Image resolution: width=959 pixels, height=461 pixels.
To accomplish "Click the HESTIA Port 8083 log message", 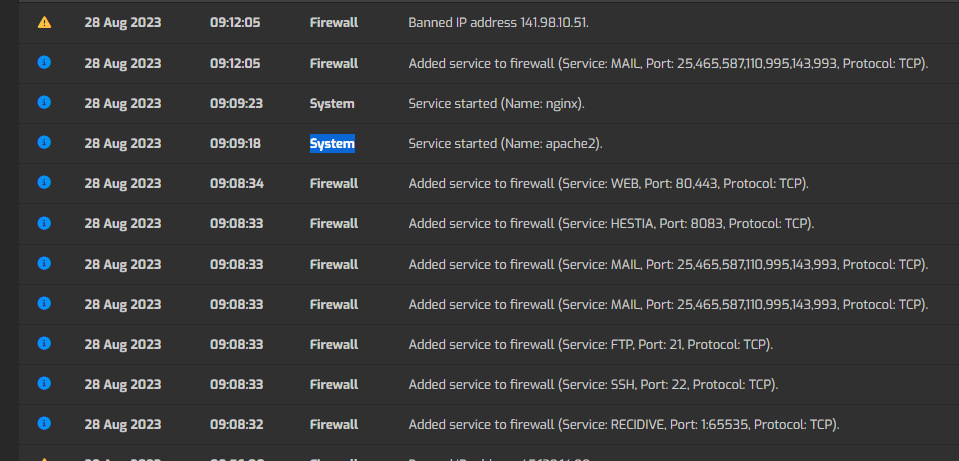I will coord(611,224).
